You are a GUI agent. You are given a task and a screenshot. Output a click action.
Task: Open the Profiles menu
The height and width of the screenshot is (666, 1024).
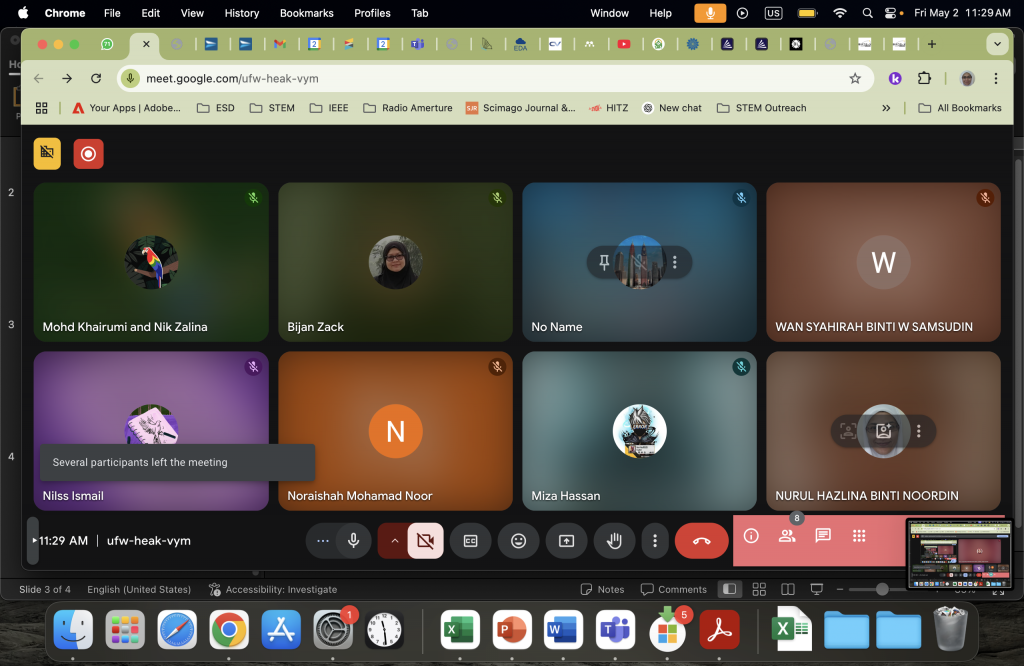pos(372,13)
